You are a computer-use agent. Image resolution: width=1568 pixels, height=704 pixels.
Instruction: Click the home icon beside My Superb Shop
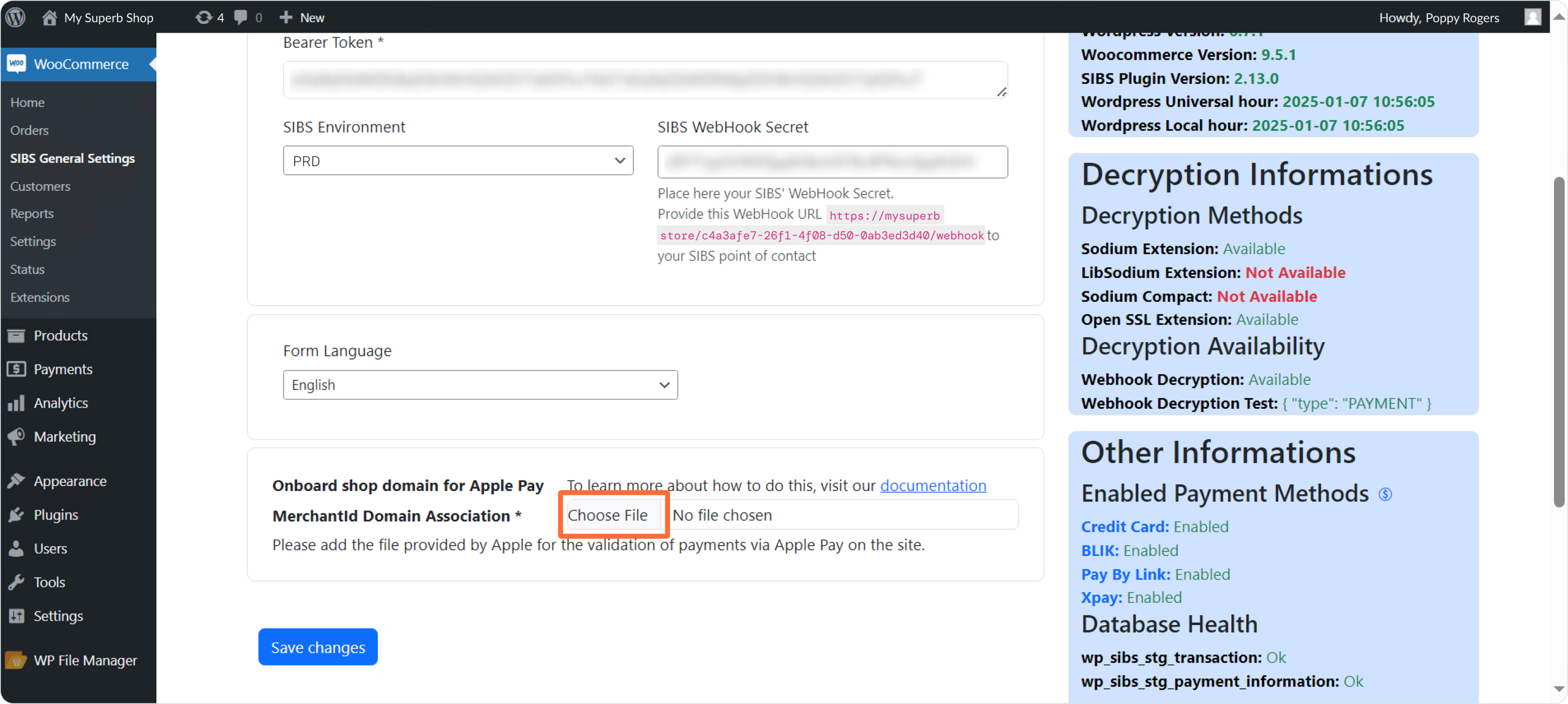click(50, 17)
